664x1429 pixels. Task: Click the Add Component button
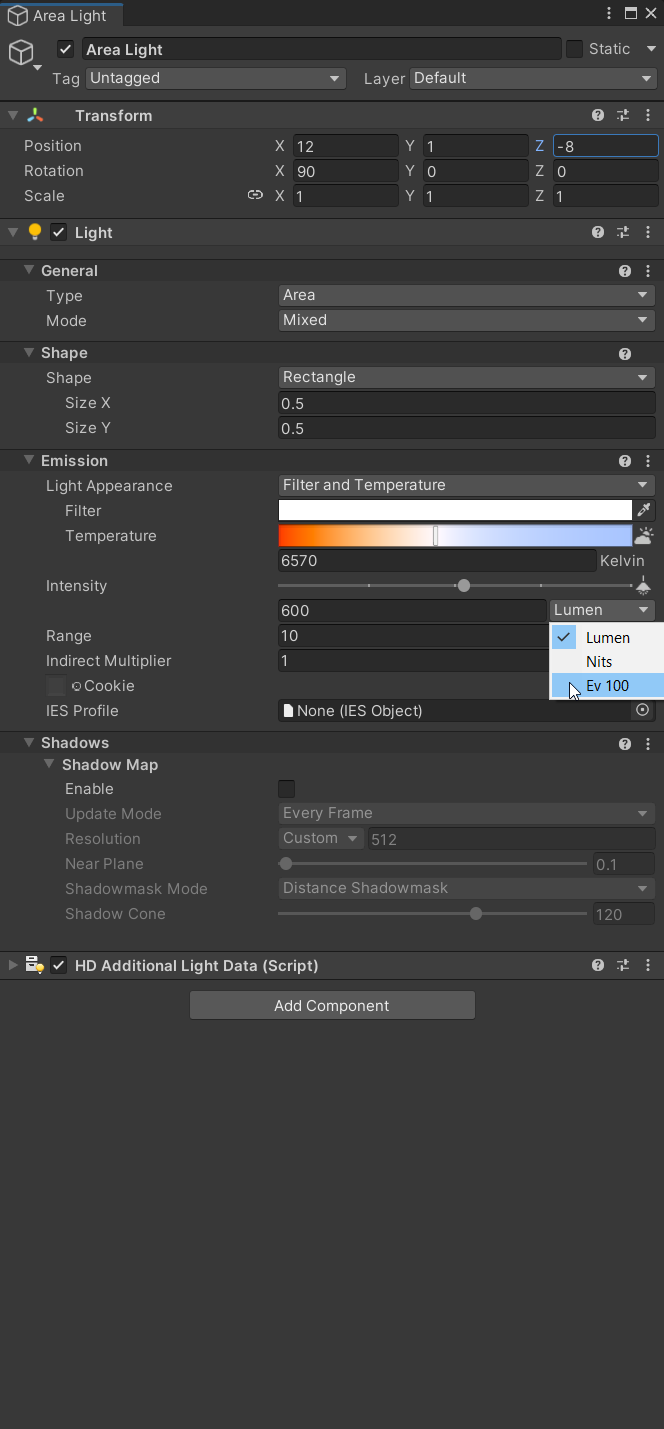point(332,1005)
